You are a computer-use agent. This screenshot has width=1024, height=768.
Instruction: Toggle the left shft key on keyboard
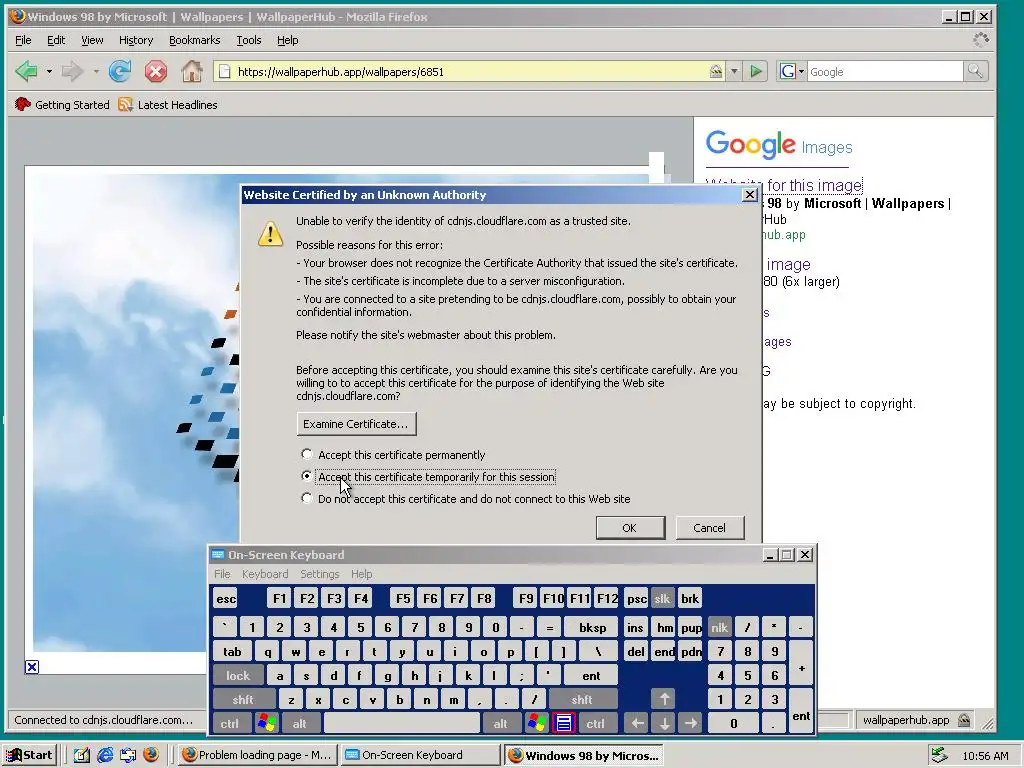(243, 699)
